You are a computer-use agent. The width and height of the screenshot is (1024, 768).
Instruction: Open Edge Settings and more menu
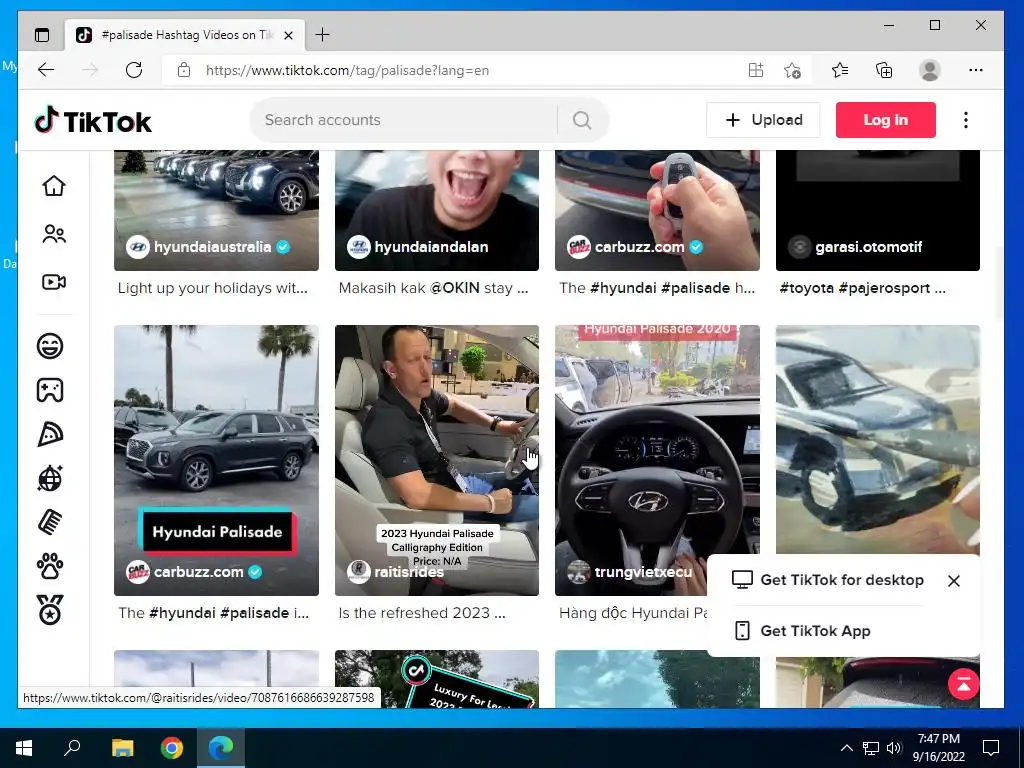(x=976, y=70)
